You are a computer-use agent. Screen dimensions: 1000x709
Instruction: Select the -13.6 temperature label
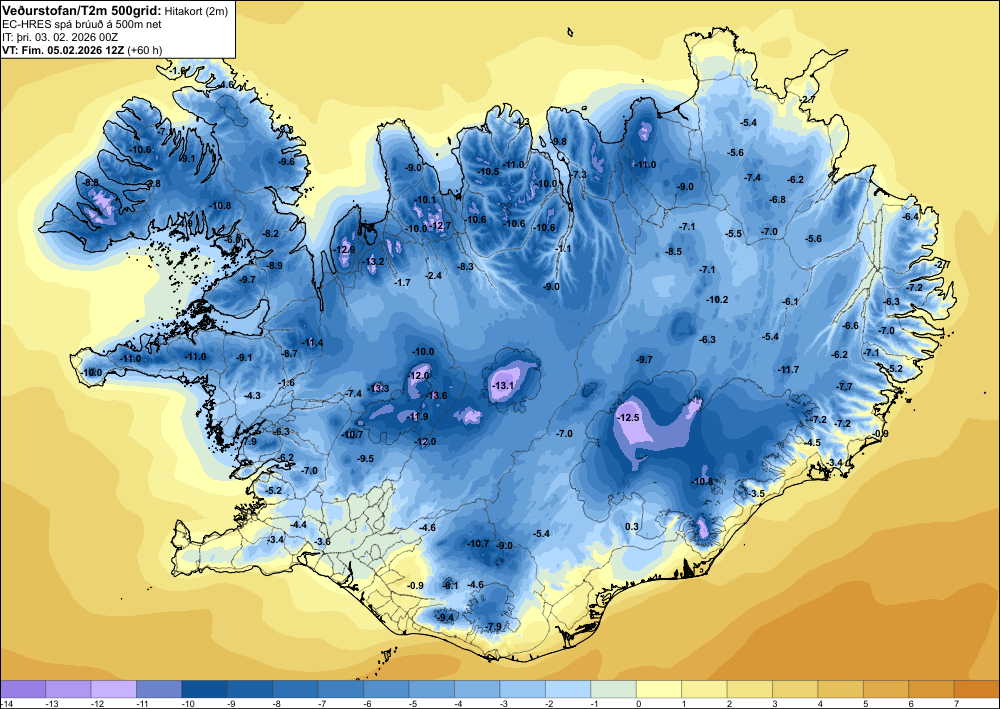tap(437, 395)
